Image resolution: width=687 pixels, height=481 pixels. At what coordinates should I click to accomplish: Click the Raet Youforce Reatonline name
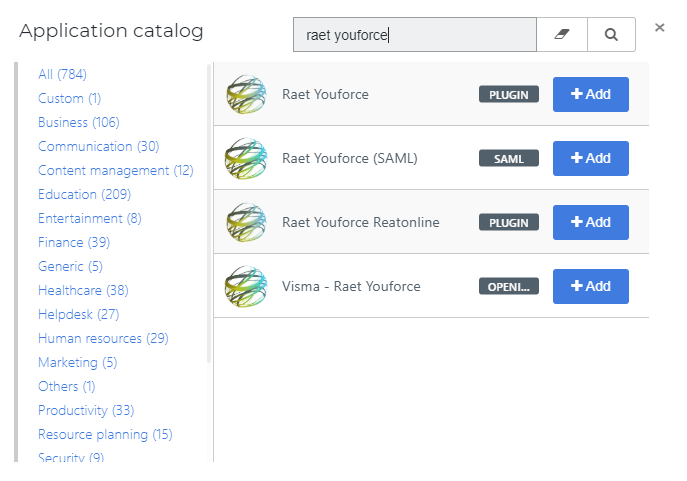click(361, 222)
